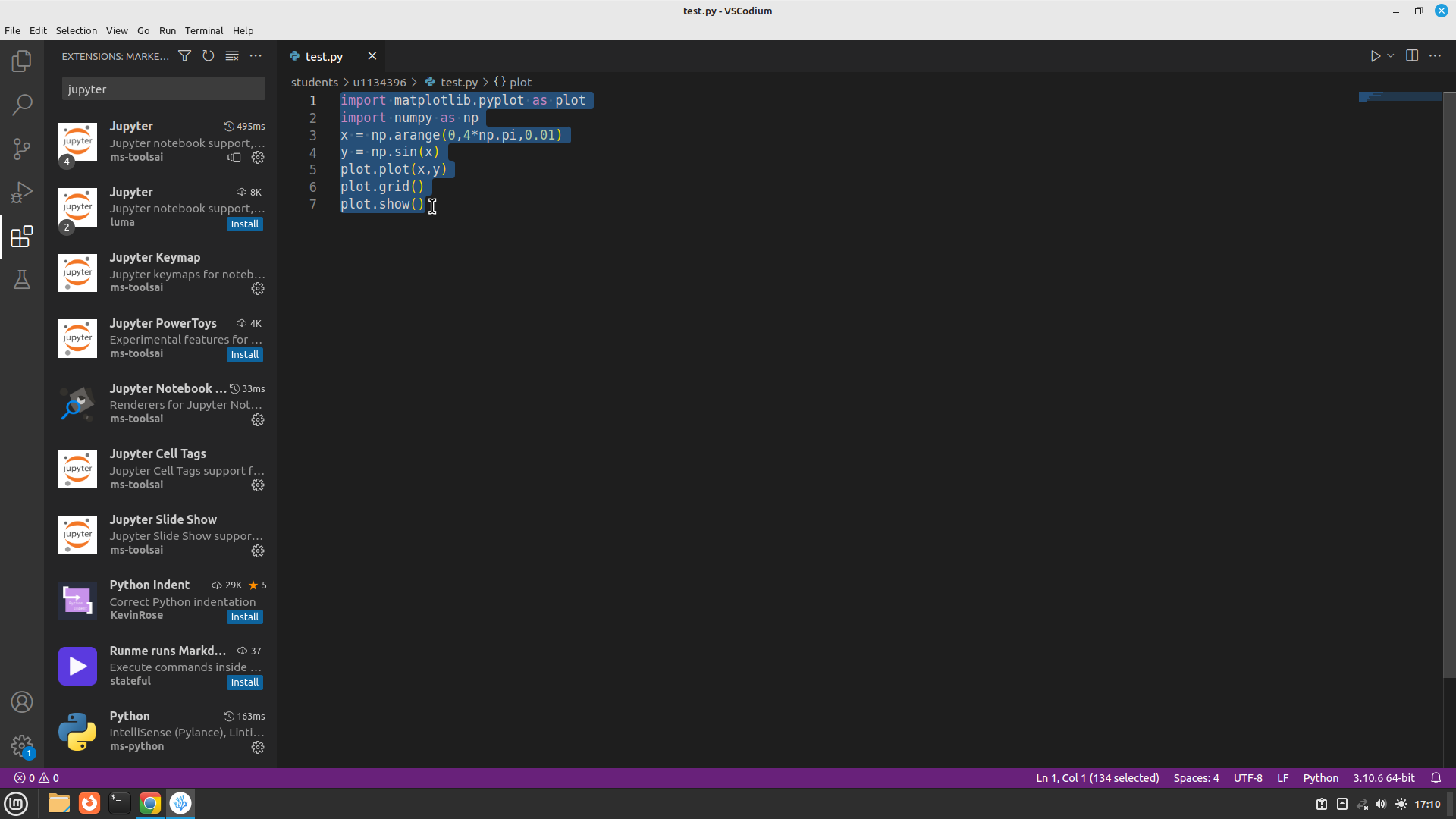Image resolution: width=1456 pixels, height=819 pixels.
Task: Clear extensions search results icon
Action: (x=232, y=56)
